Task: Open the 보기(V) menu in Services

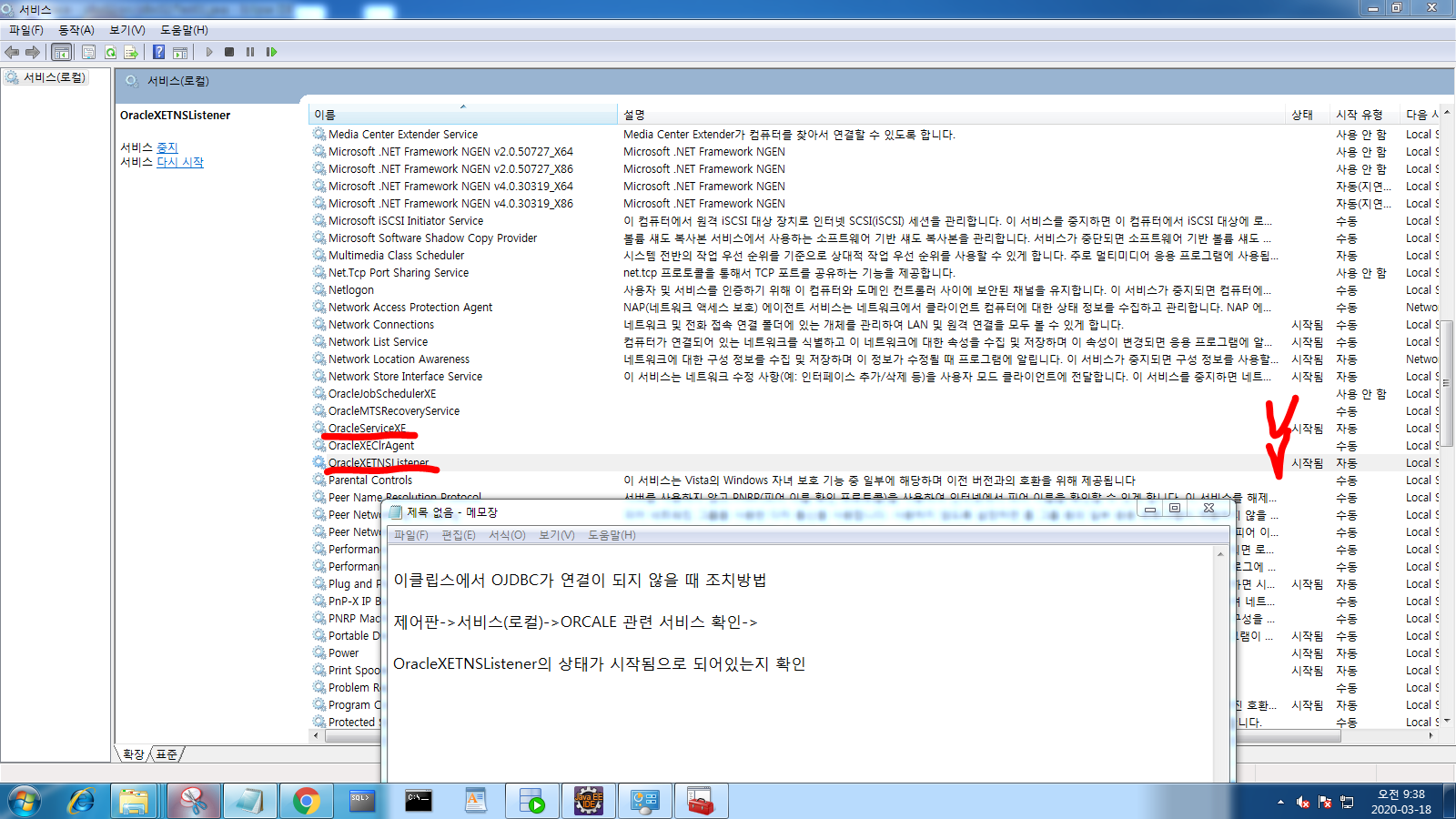Action: (x=127, y=30)
